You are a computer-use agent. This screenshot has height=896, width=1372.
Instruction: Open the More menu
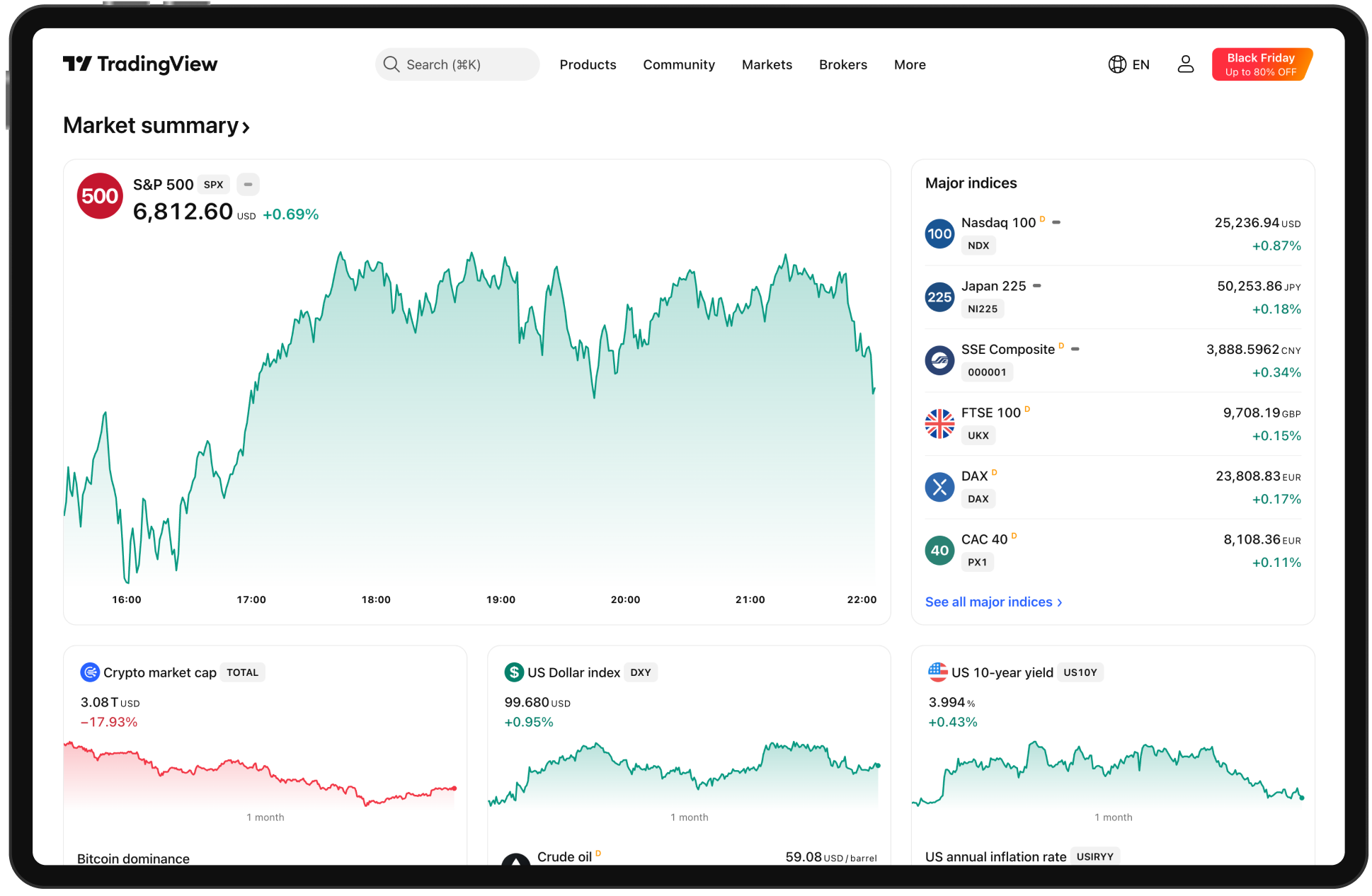[x=910, y=64]
